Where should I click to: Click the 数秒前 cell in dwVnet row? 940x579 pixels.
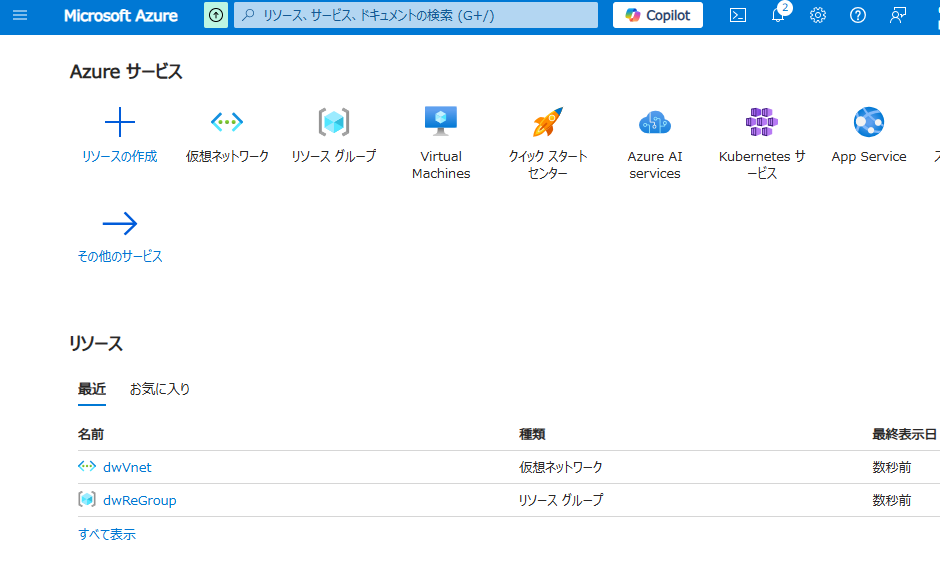point(891,468)
